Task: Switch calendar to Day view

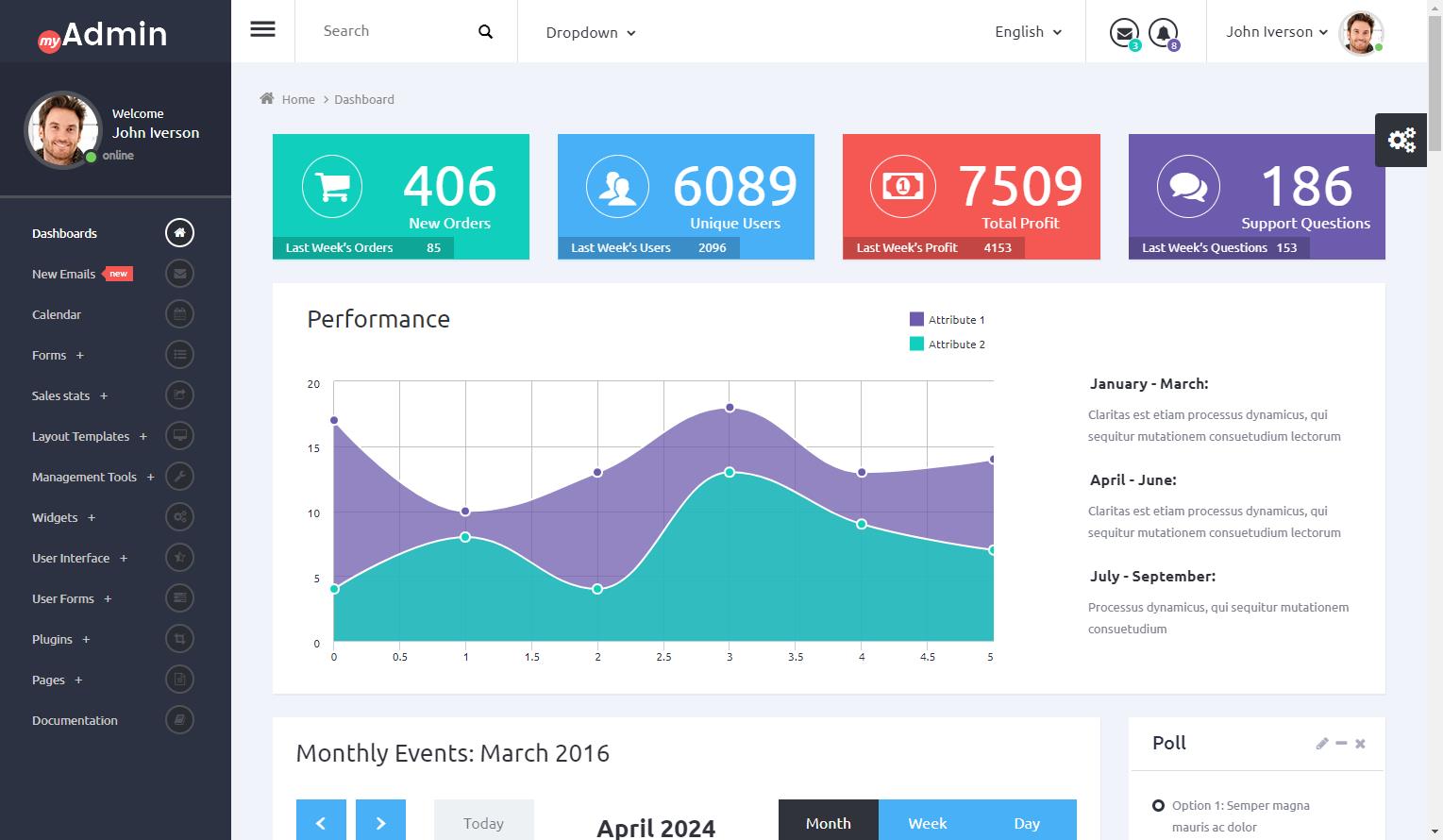Action: [1027, 820]
